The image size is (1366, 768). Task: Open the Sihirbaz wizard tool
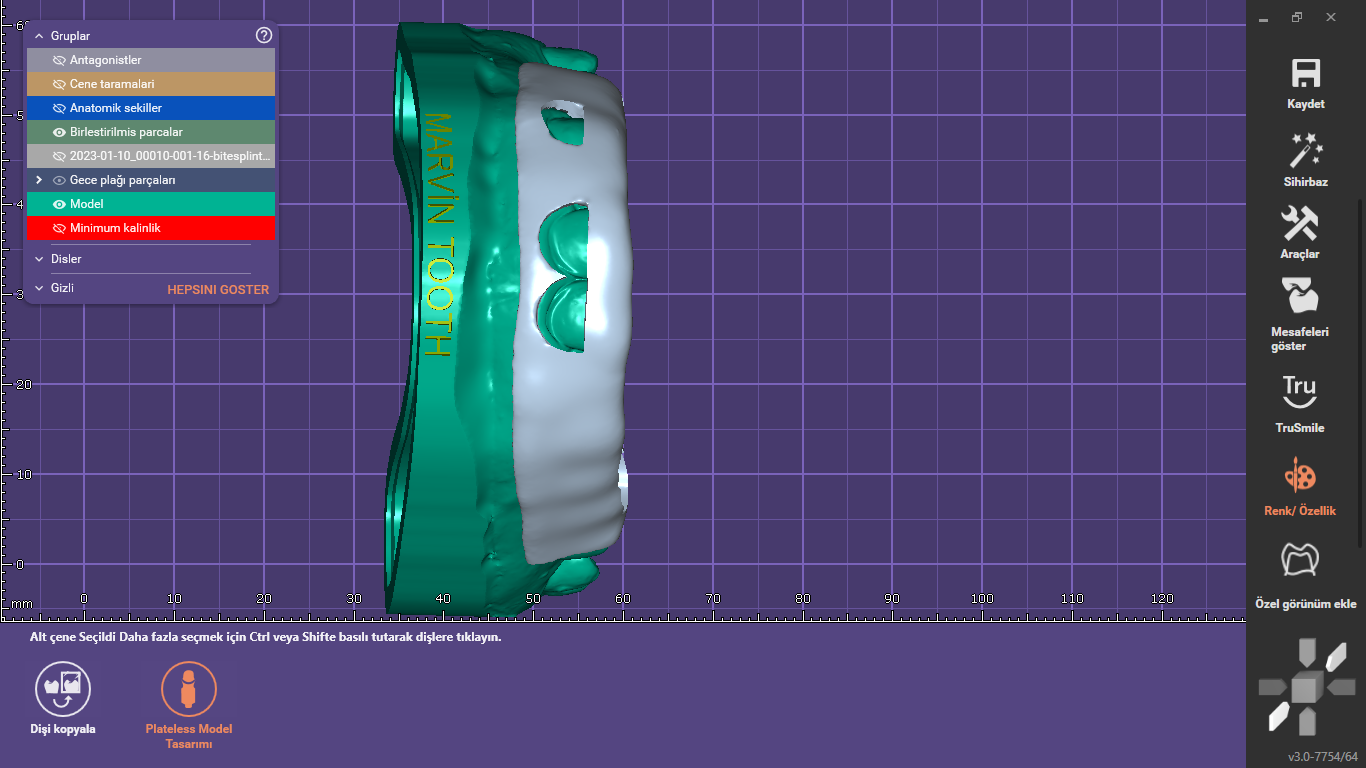click(1306, 151)
